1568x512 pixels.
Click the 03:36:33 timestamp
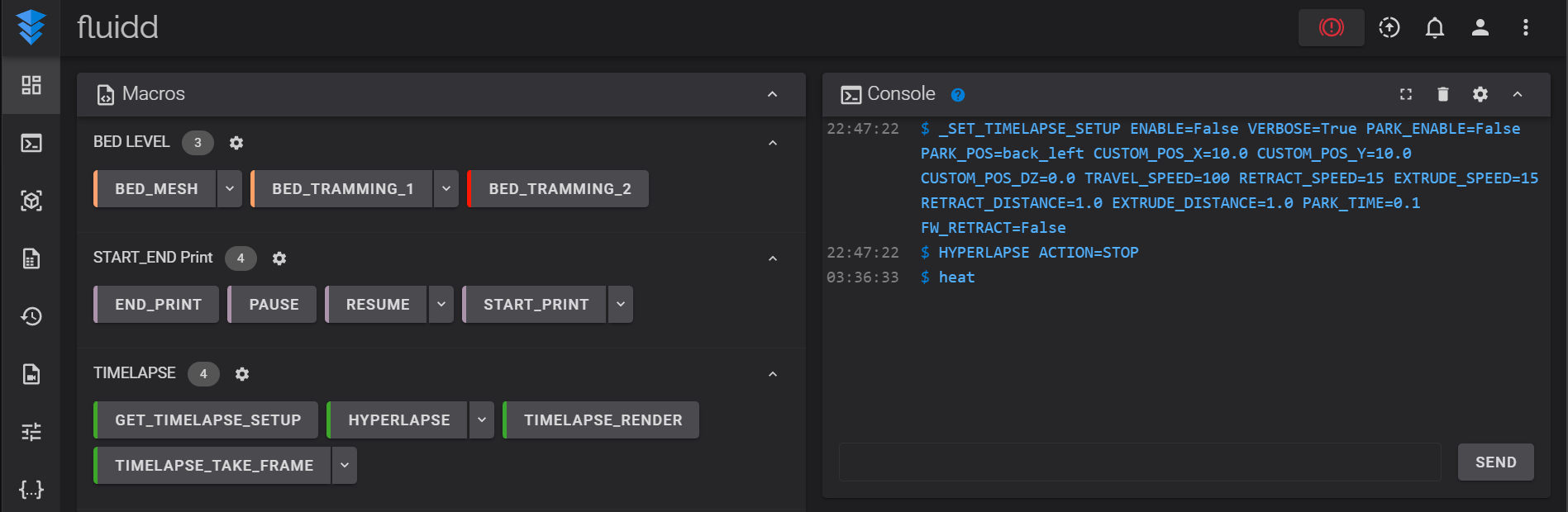click(x=862, y=277)
